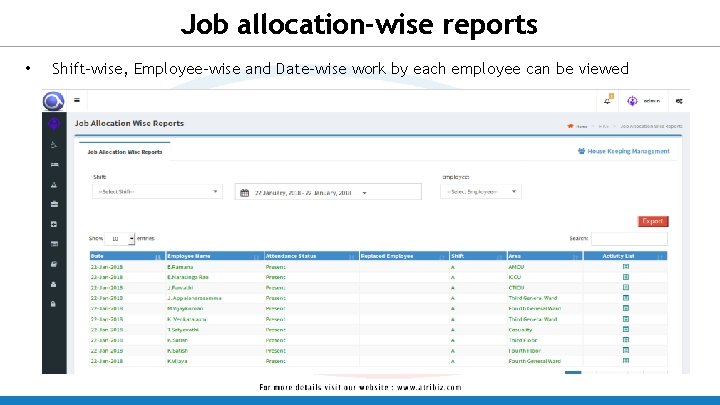Open activity list icon for K.Vijaya row
720x405 pixels.
625,361
